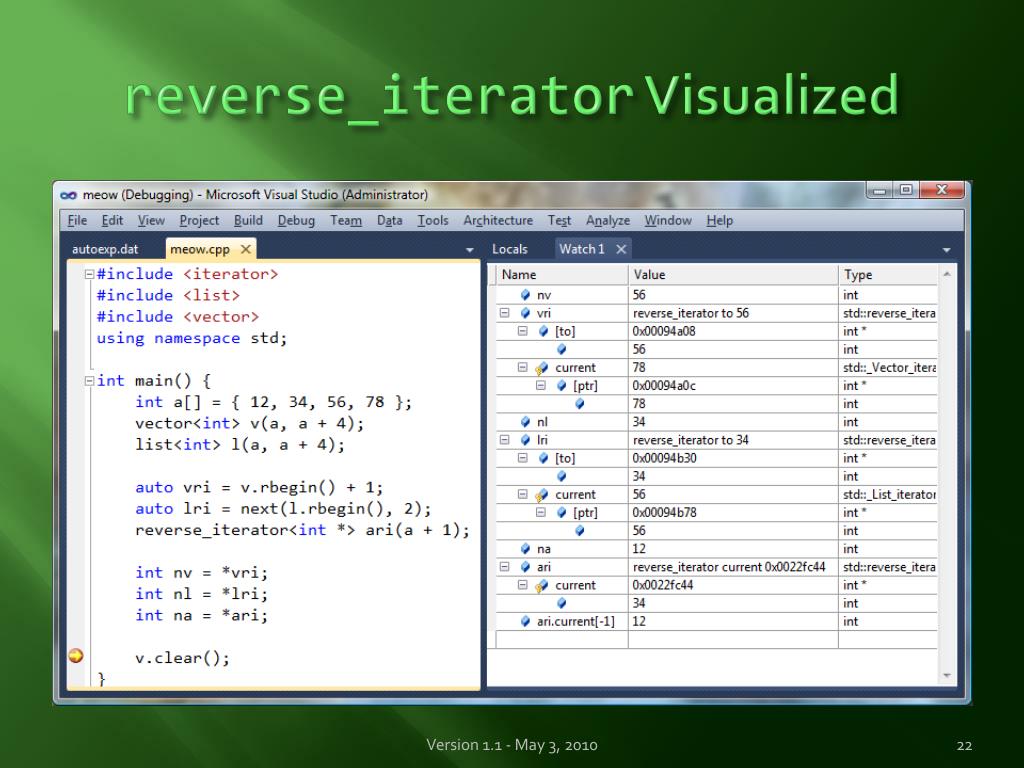Image resolution: width=1024 pixels, height=768 pixels.
Task: Select the meow.cpp editor tab
Action: pyautogui.click(x=200, y=249)
